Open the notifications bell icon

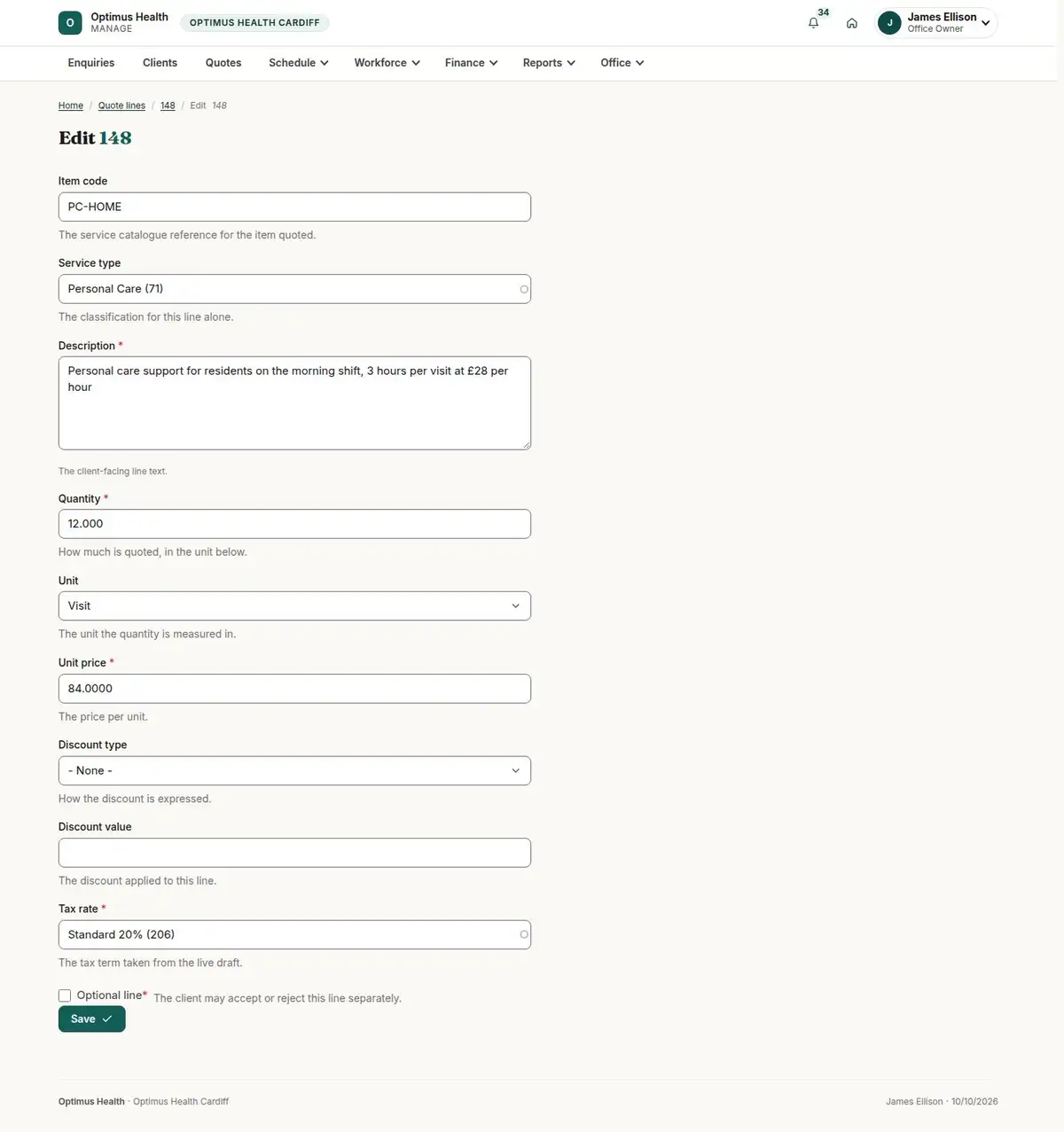[x=813, y=23]
